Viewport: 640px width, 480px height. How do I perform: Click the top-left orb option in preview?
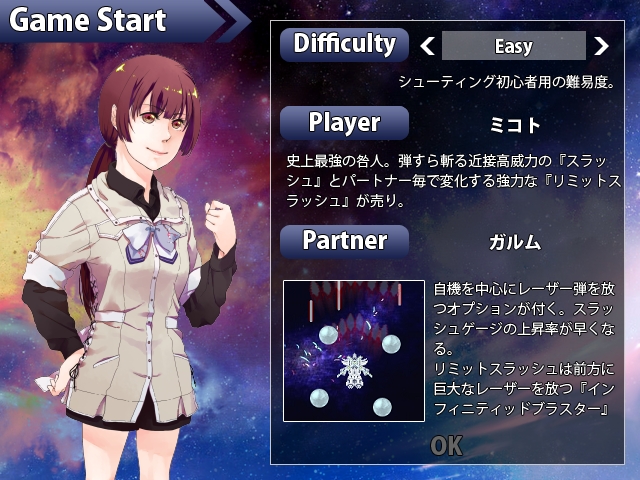(x=328, y=335)
